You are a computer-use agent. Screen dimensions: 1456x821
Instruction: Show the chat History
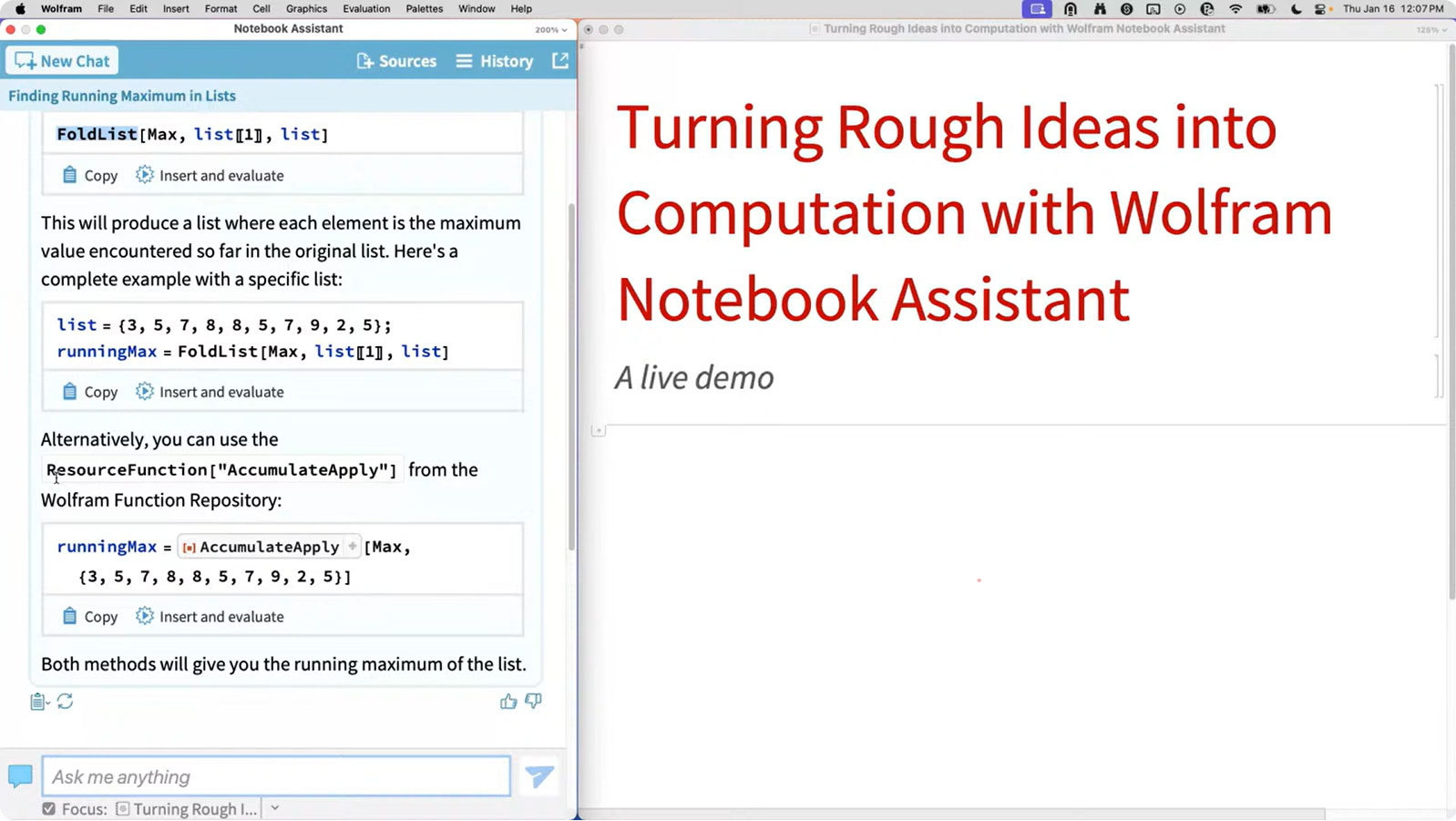[495, 61]
